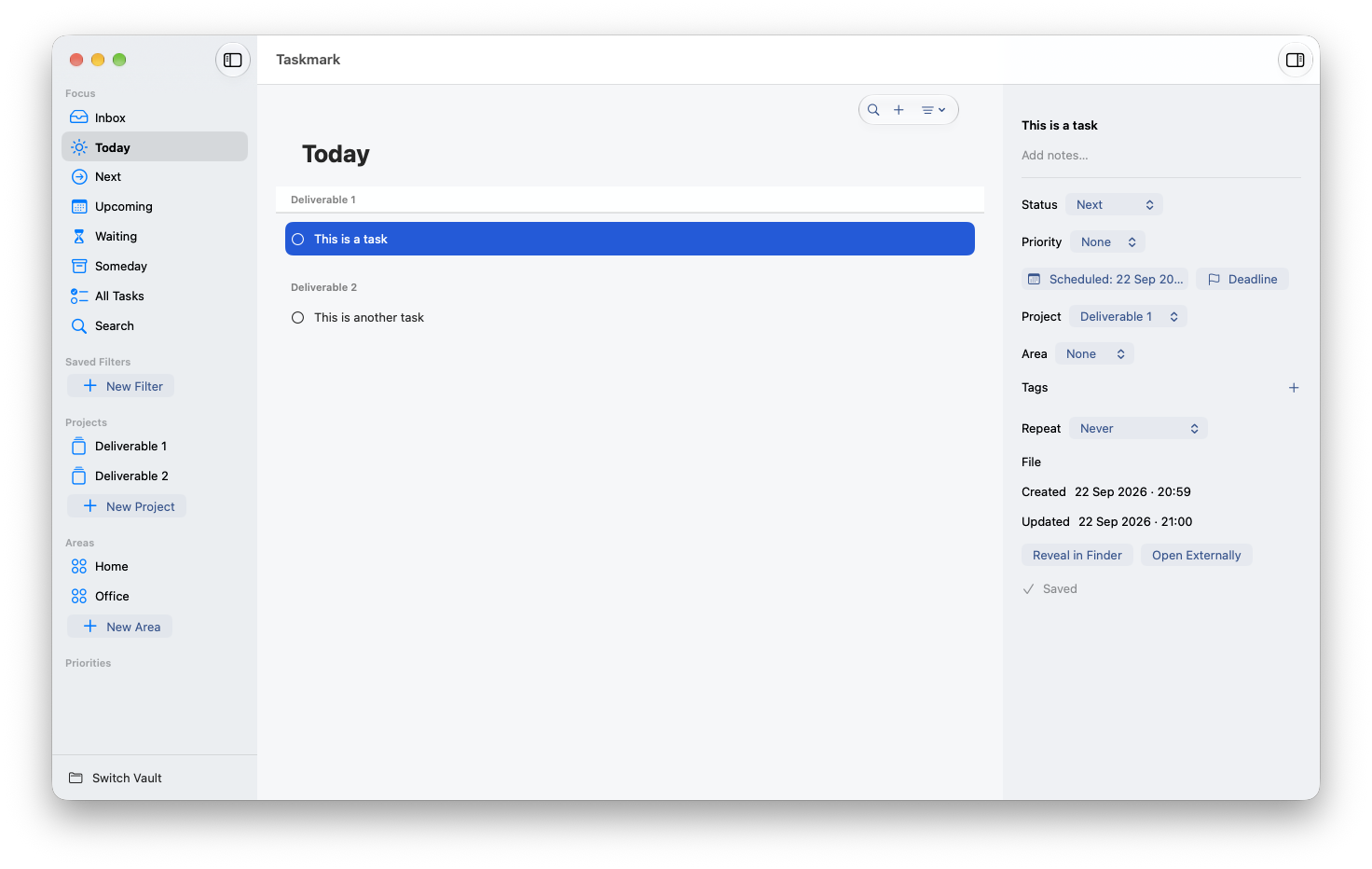Create a New Project
1372x869 pixels.
tap(127, 506)
